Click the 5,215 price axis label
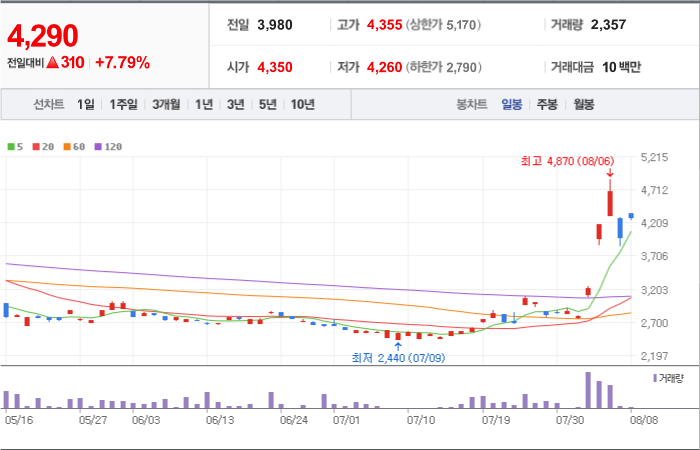This screenshot has height=450, width=700. (654, 158)
